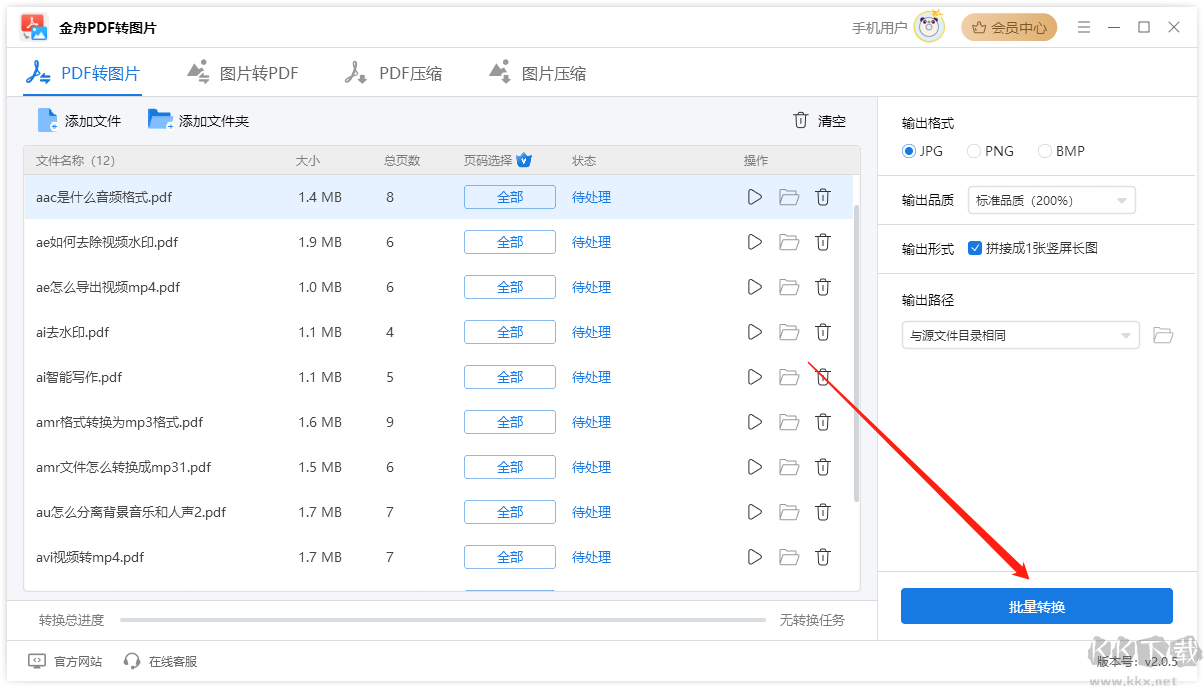Click the 添加文件夹 add-folder icon
The width and height of the screenshot is (1204, 688).
click(160, 119)
